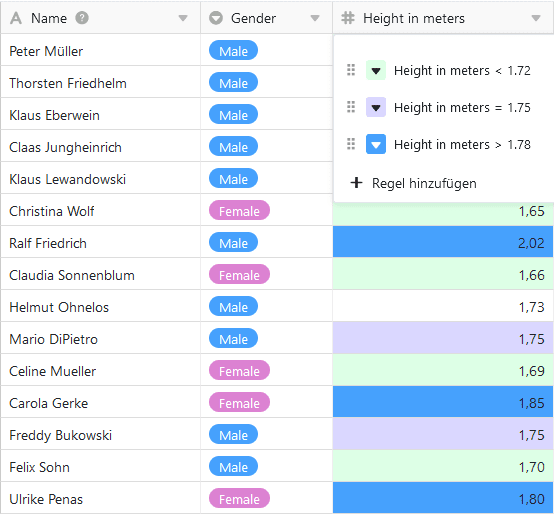Open the purple color picker for the = 1.75 rule
554x514 pixels.
point(376,107)
